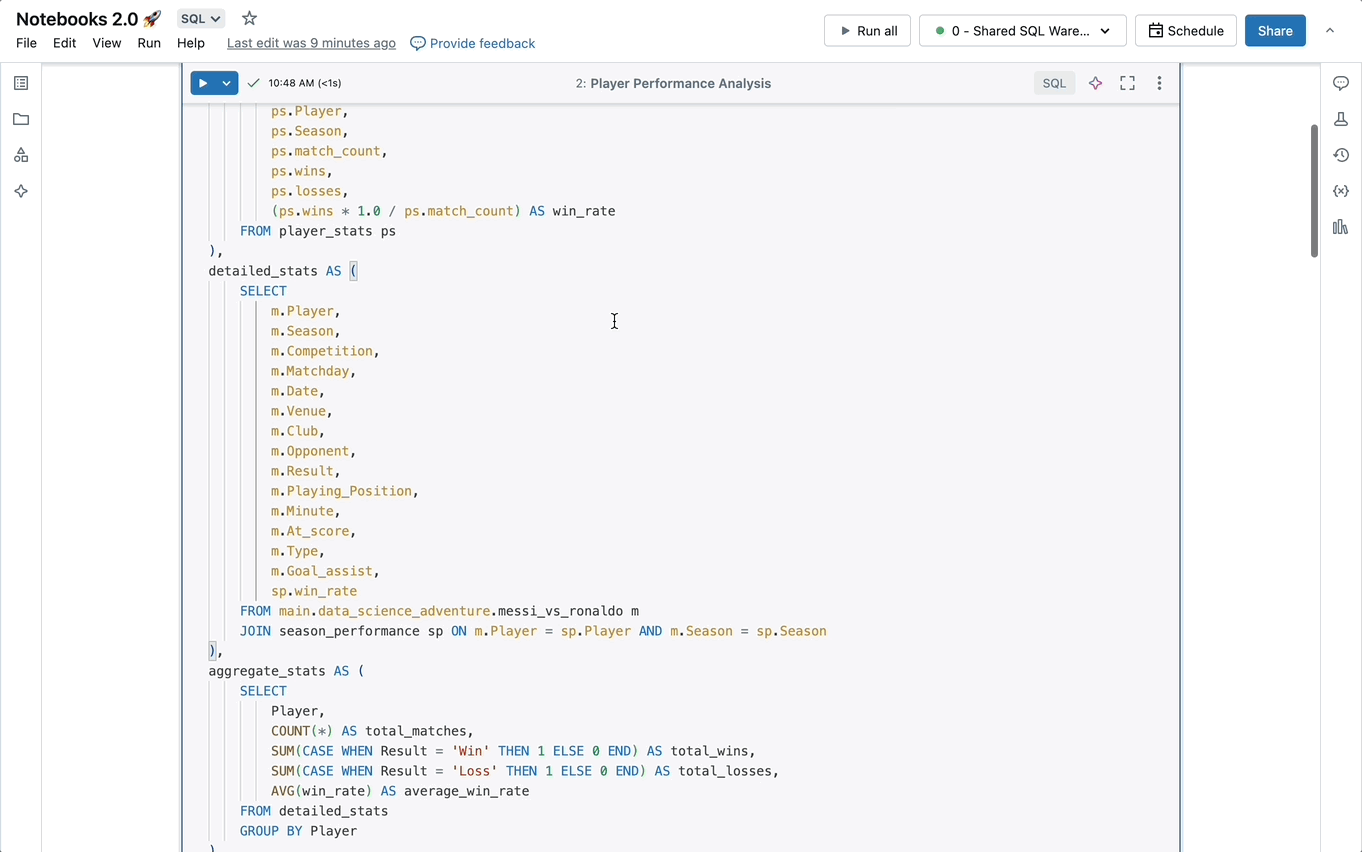The width and height of the screenshot is (1362, 852).
Task: Open the cell kebab menu
Action: pos(1159,83)
